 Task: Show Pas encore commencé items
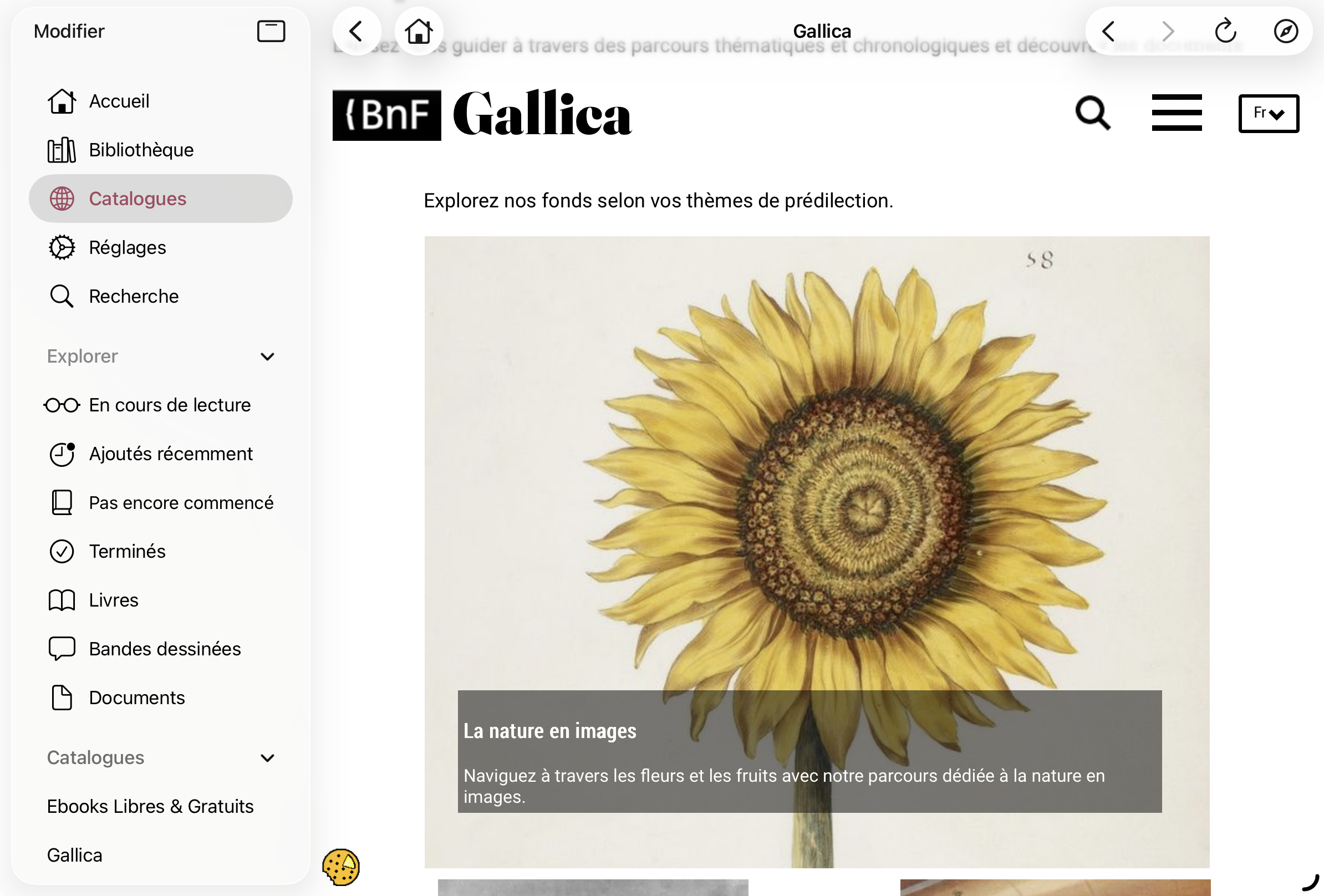click(x=161, y=502)
